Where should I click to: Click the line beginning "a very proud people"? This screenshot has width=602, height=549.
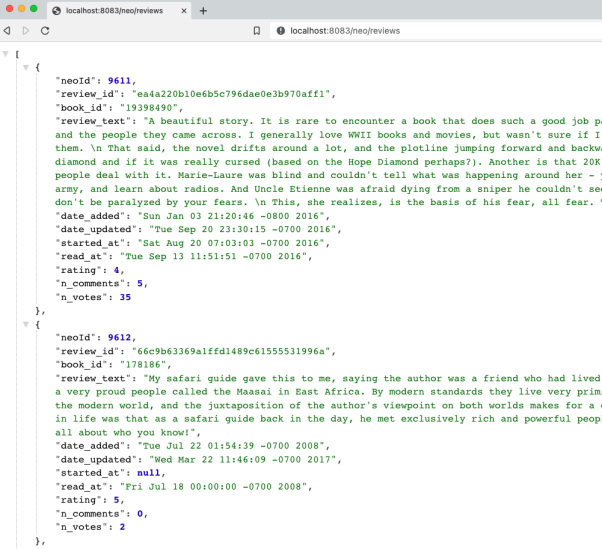point(328,392)
